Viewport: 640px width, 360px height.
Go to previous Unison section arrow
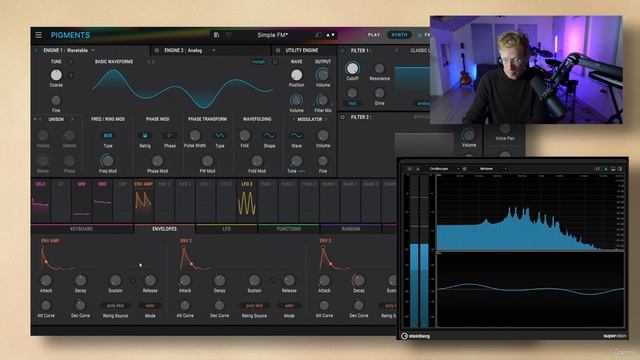[40, 119]
